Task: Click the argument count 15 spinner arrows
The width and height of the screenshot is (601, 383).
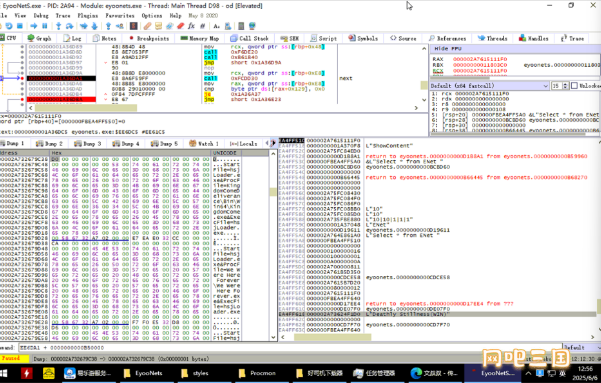Action: tap(565, 85)
